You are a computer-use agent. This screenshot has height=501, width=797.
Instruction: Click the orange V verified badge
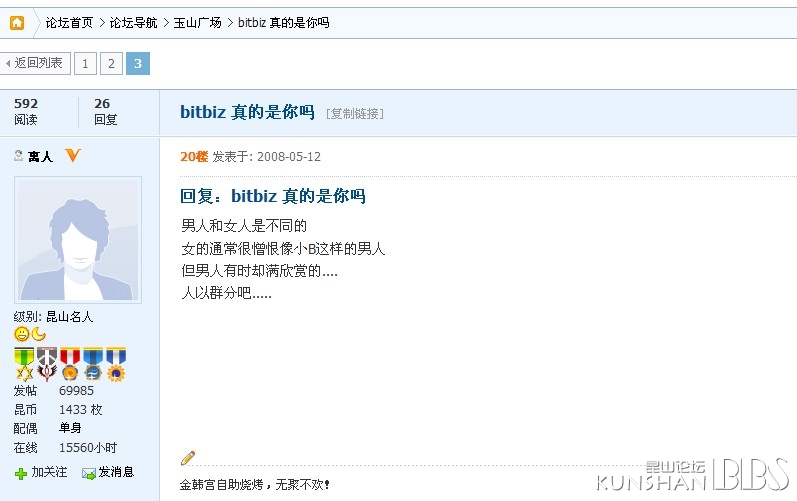click(73, 155)
